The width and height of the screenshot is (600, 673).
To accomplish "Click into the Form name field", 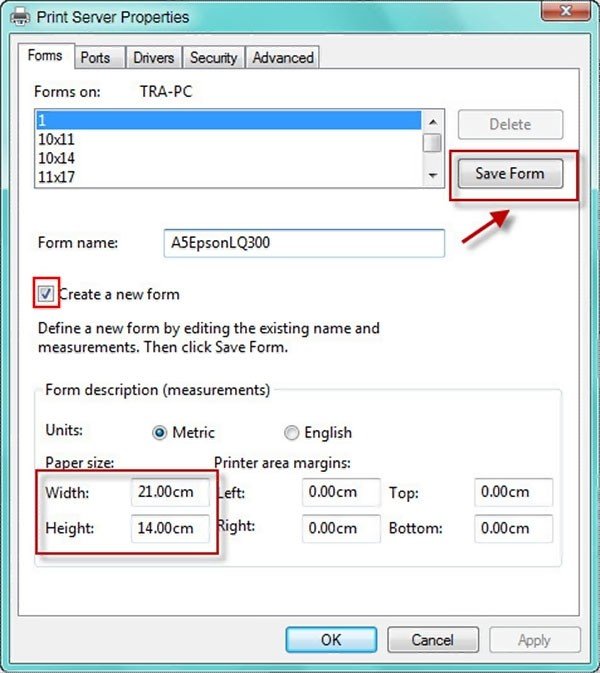I will (x=304, y=243).
